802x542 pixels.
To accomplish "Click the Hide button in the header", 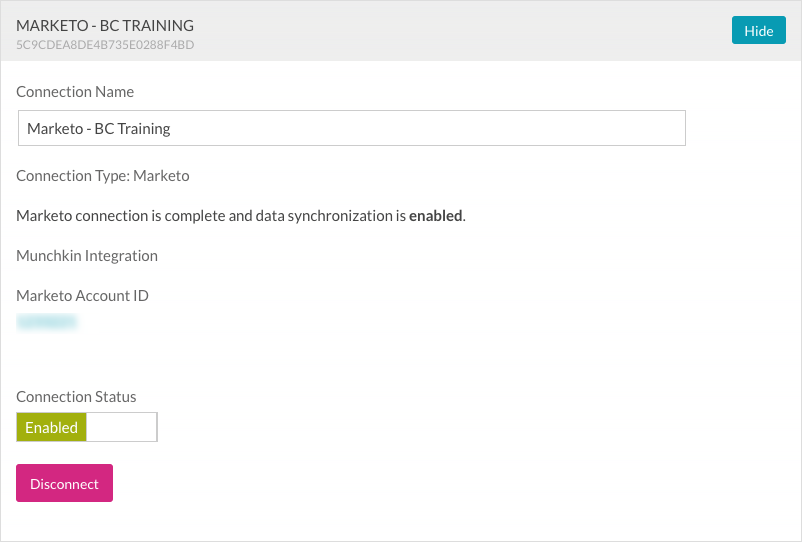I will pyautogui.click(x=758, y=31).
